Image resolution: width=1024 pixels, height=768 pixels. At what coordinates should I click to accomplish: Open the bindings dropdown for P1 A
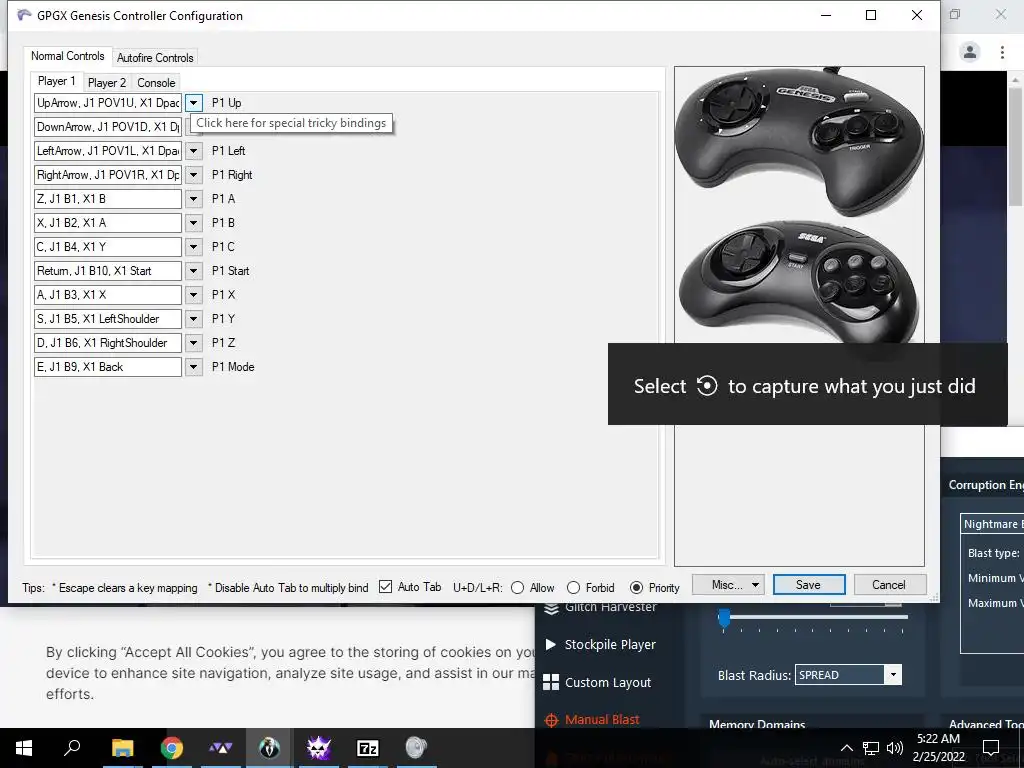(193, 199)
